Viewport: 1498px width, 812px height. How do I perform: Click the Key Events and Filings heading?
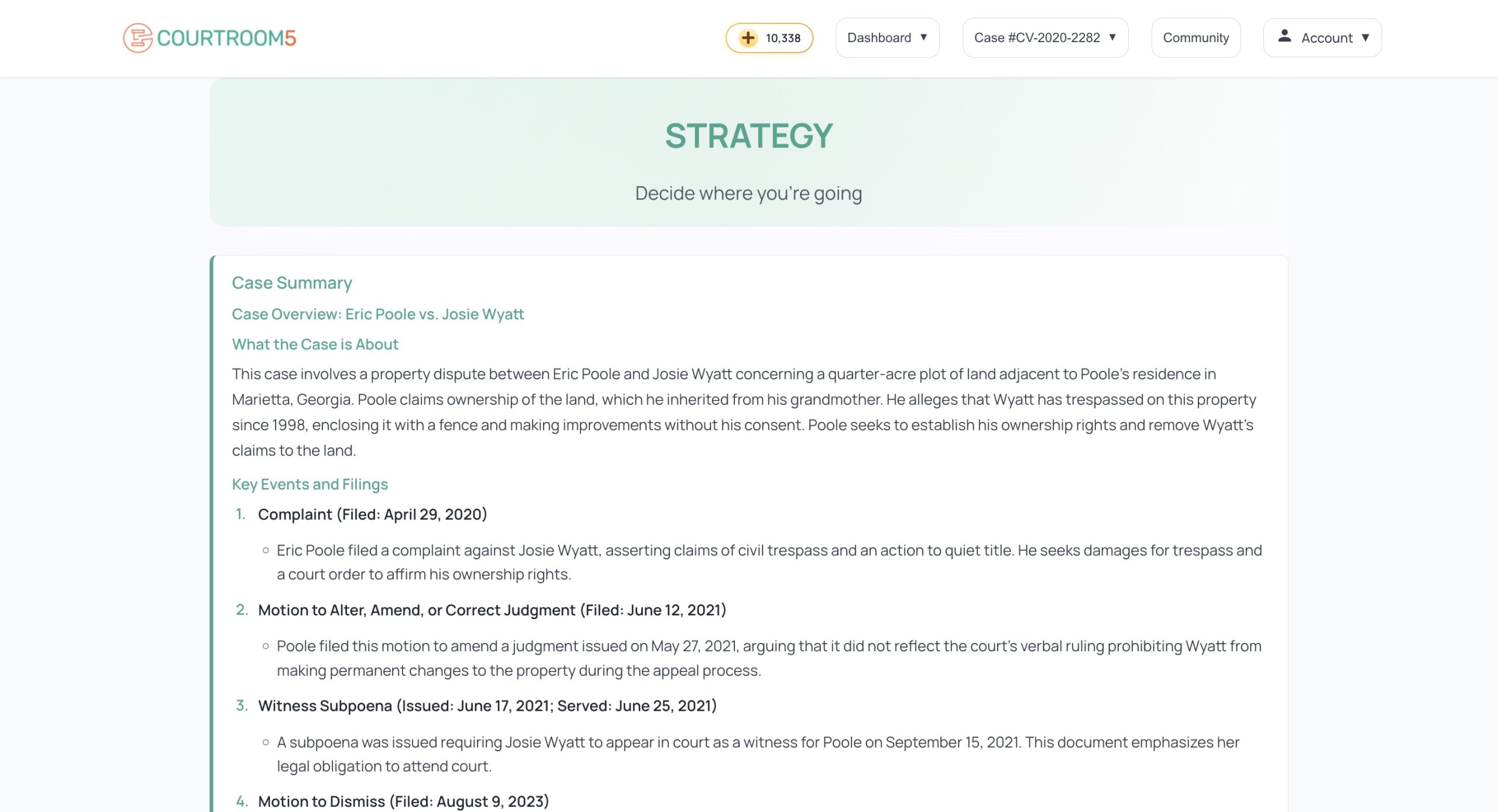click(x=310, y=484)
